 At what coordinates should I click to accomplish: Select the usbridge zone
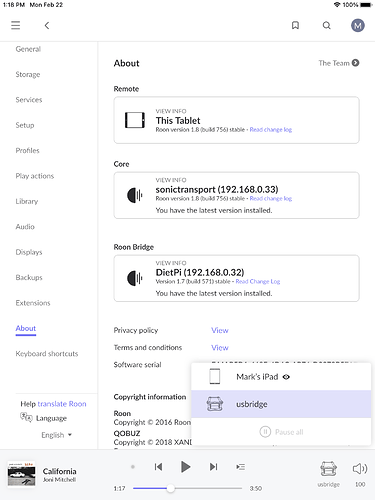coord(281,404)
